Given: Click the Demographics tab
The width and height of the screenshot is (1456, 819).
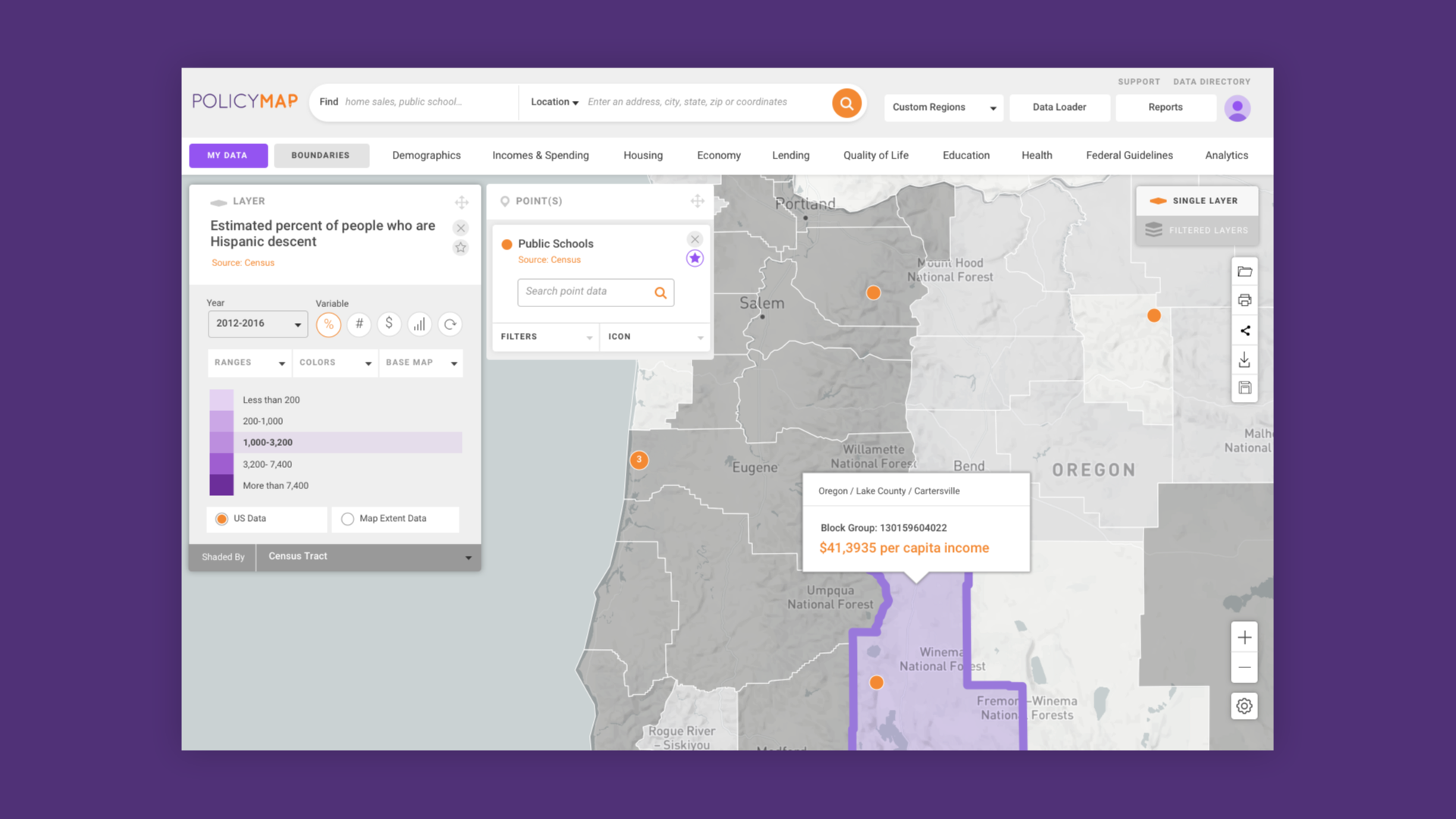Looking at the screenshot, I should tap(426, 155).
